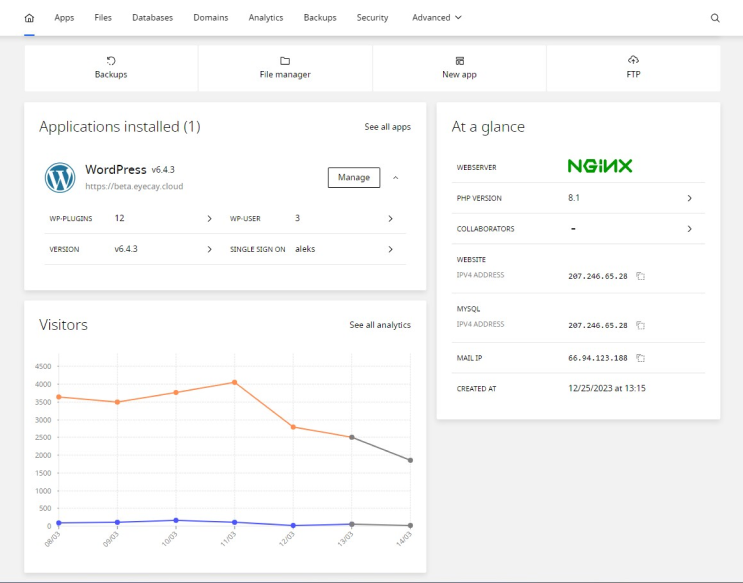This screenshot has width=743, height=583.
Task: Click the 66.94.123.188 Mail IP value
Action: (598, 358)
